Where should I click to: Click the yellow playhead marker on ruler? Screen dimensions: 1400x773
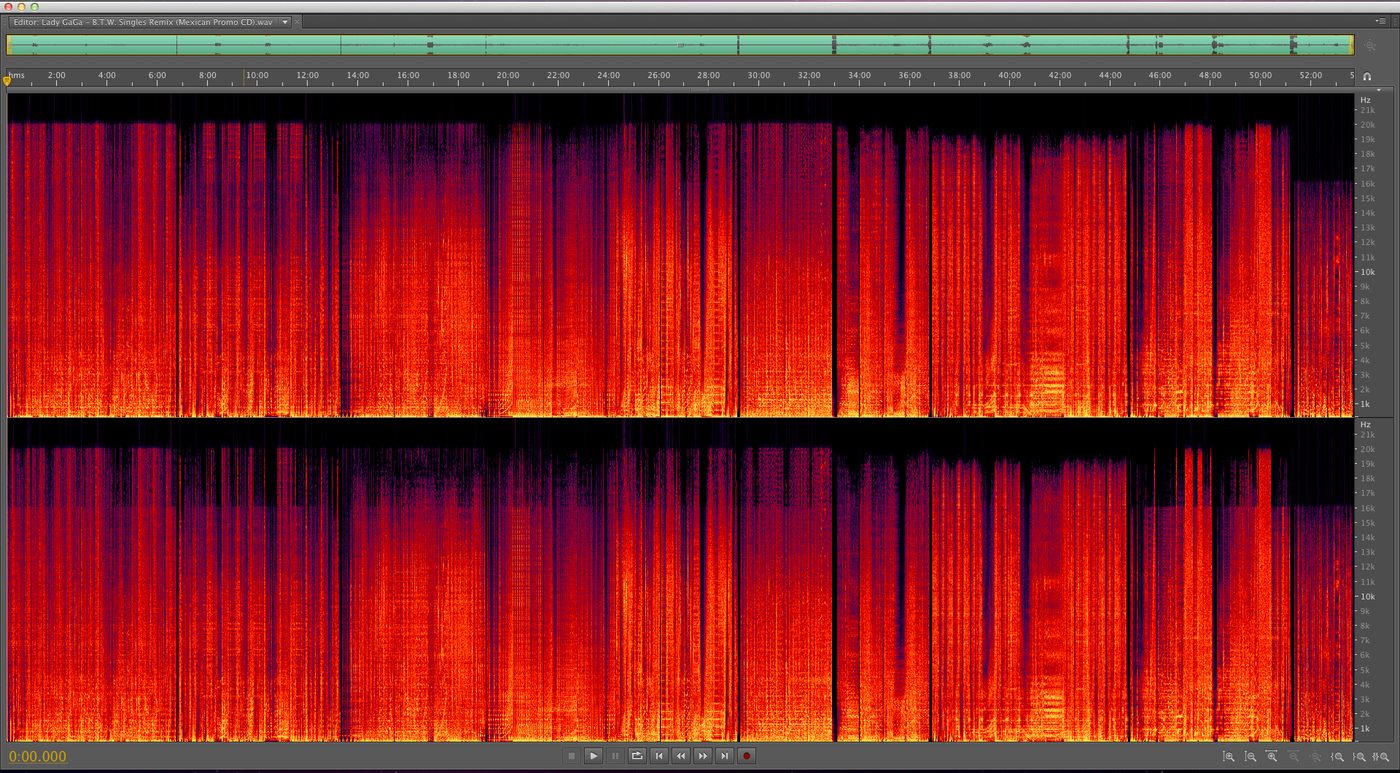click(8, 81)
